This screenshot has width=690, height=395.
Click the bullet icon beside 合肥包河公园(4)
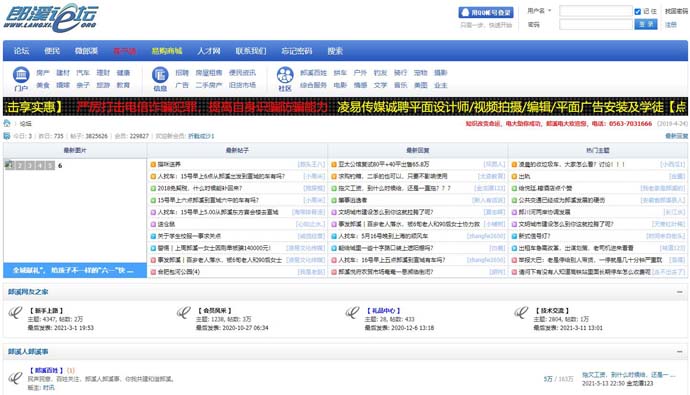pos(153,272)
